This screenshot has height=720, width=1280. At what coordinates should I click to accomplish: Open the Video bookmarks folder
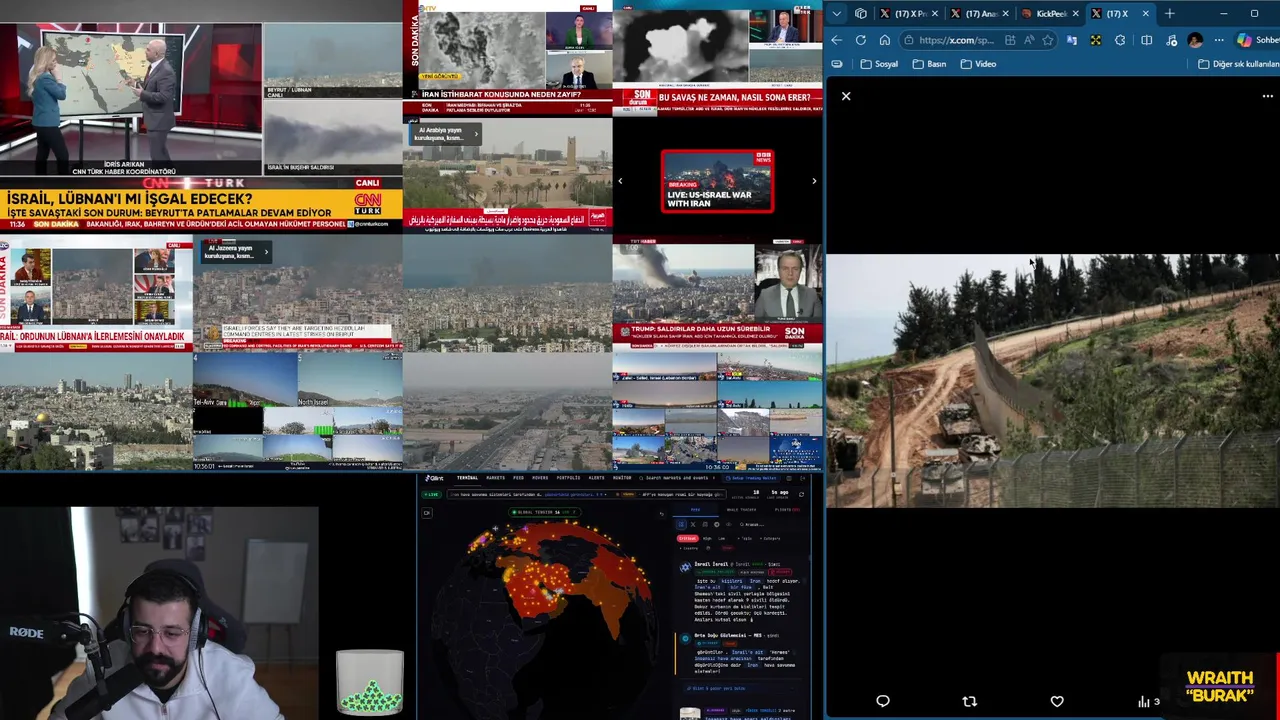979,64
